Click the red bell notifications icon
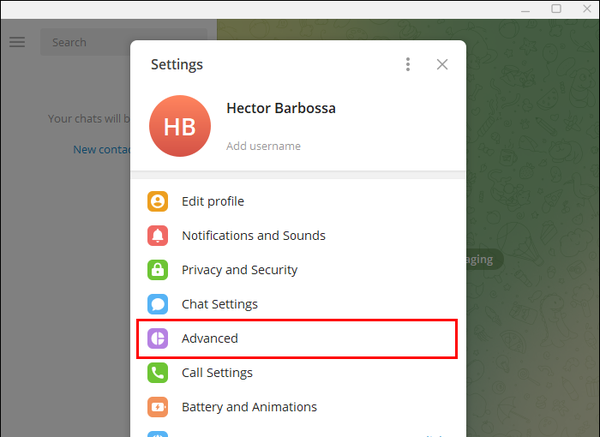The width and height of the screenshot is (600, 437). 158,235
